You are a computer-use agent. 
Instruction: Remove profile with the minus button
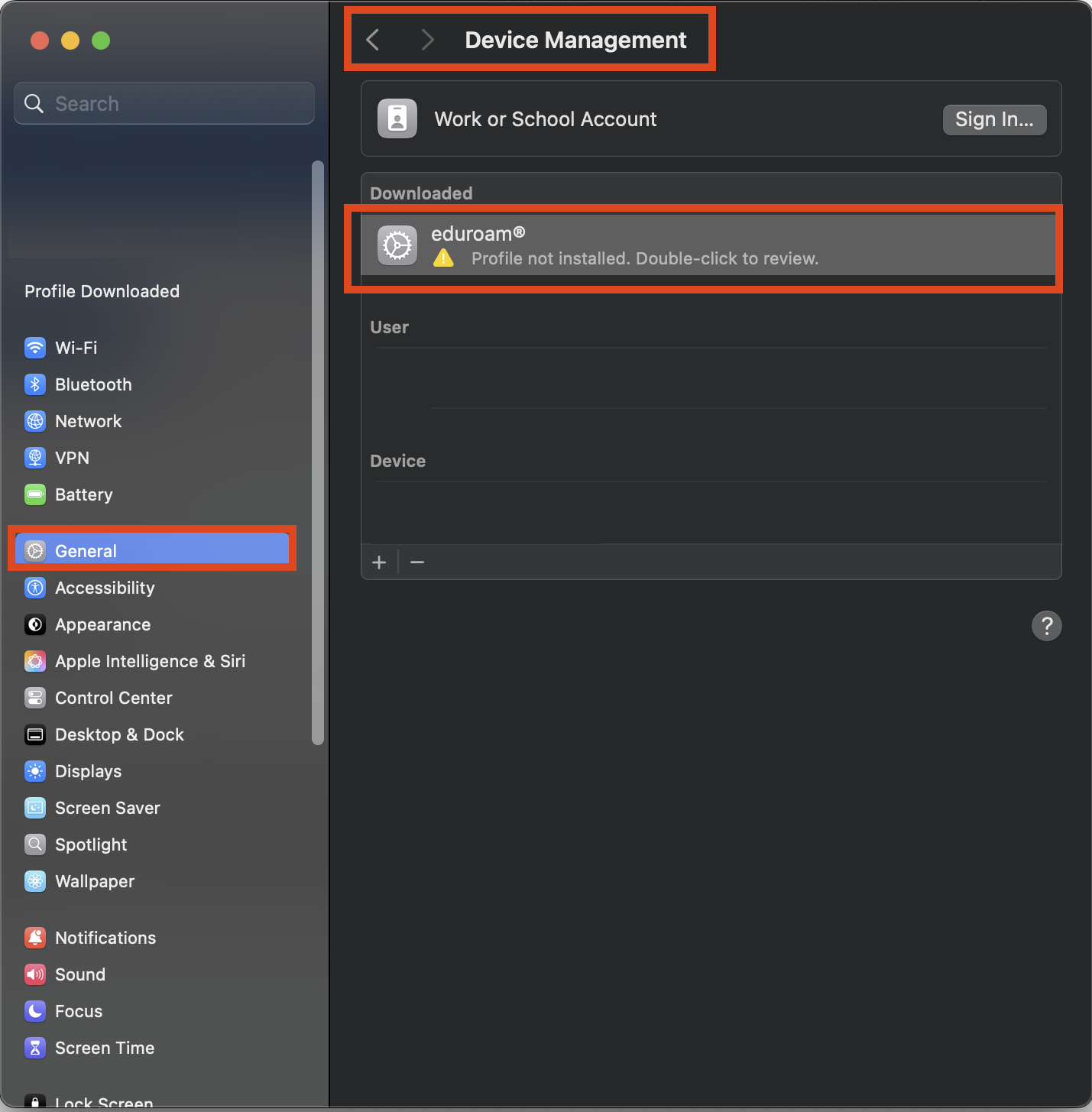coord(417,562)
